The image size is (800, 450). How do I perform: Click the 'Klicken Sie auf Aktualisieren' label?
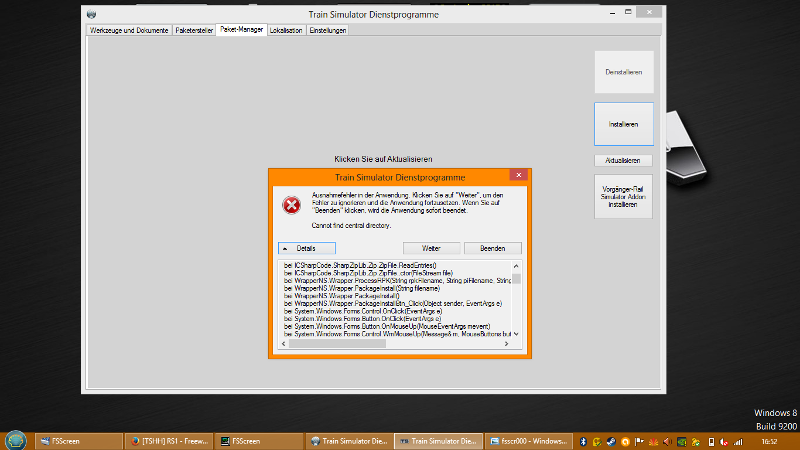click(x=383, y=159)
